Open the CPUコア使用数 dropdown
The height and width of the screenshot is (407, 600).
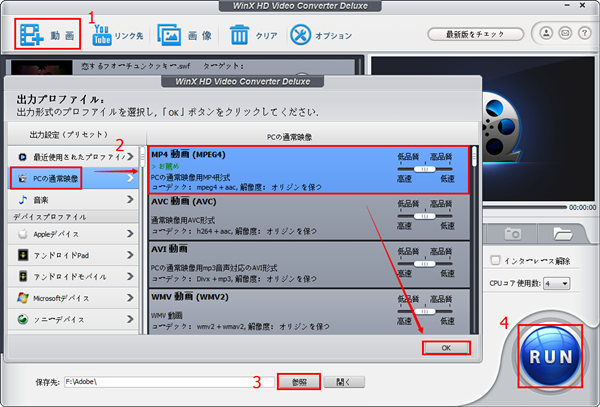[557, 283]
